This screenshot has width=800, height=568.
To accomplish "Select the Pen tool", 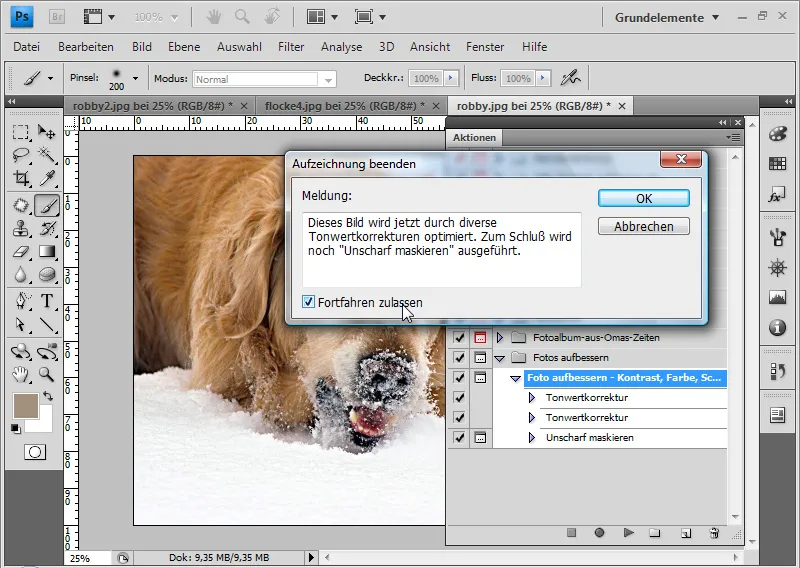I will tap(21, 301).
